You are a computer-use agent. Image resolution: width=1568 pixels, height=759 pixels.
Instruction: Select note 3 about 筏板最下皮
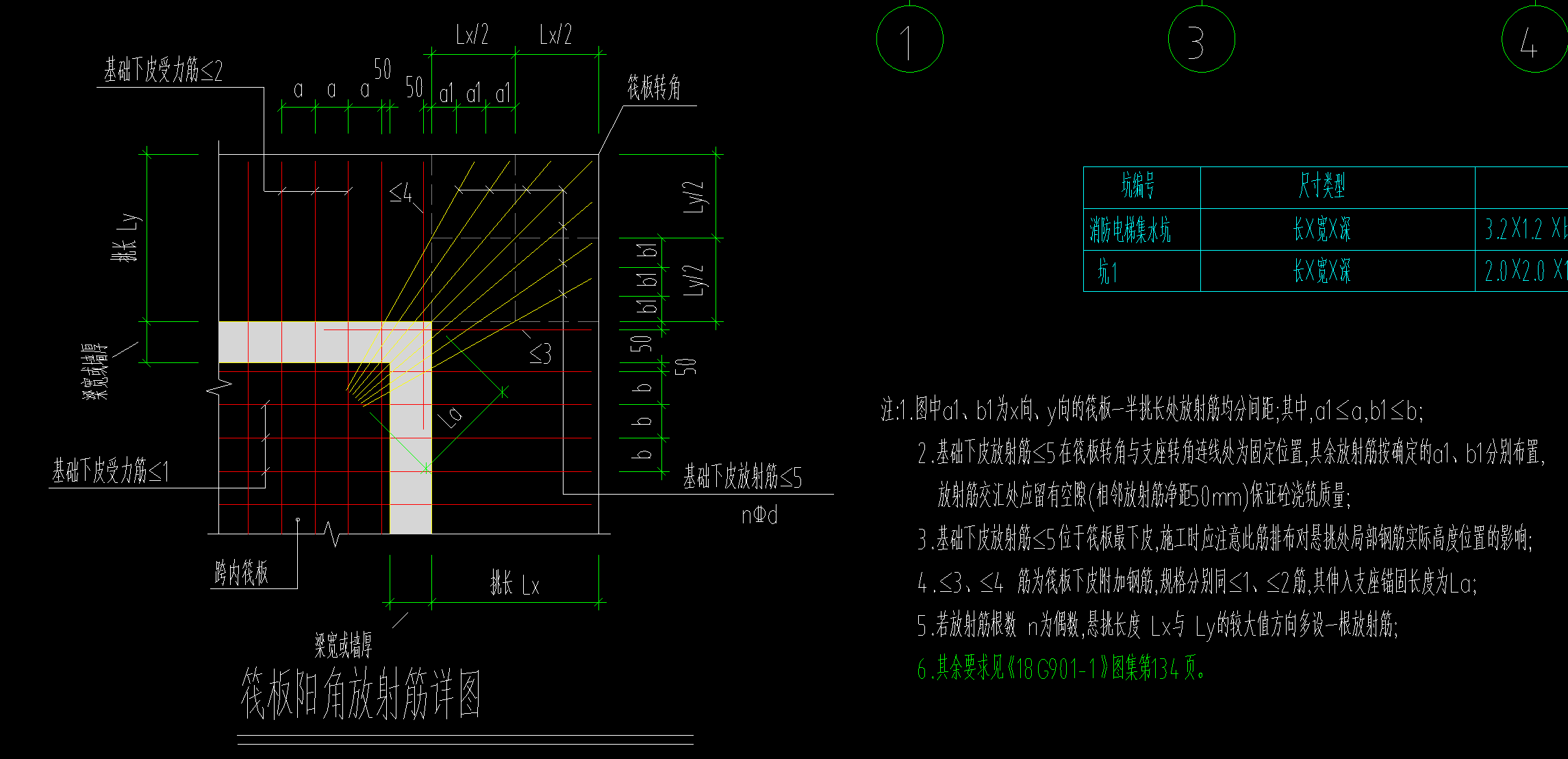(x=1224, y=538)
